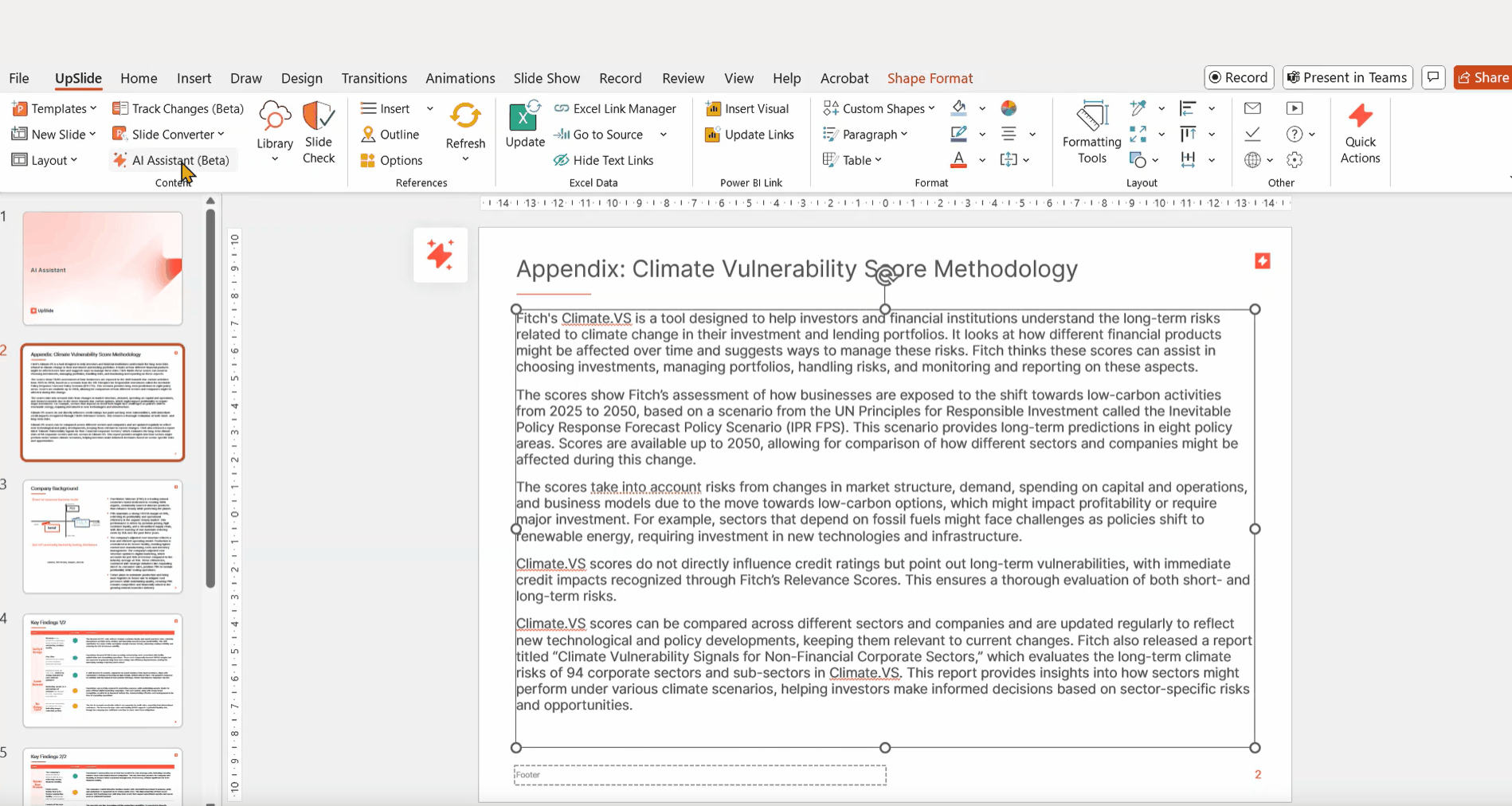Image resolution: width=1512 pixels, height=806 pixels.
Task: Switch to the Design tab
Action: [x=302, y=78]
